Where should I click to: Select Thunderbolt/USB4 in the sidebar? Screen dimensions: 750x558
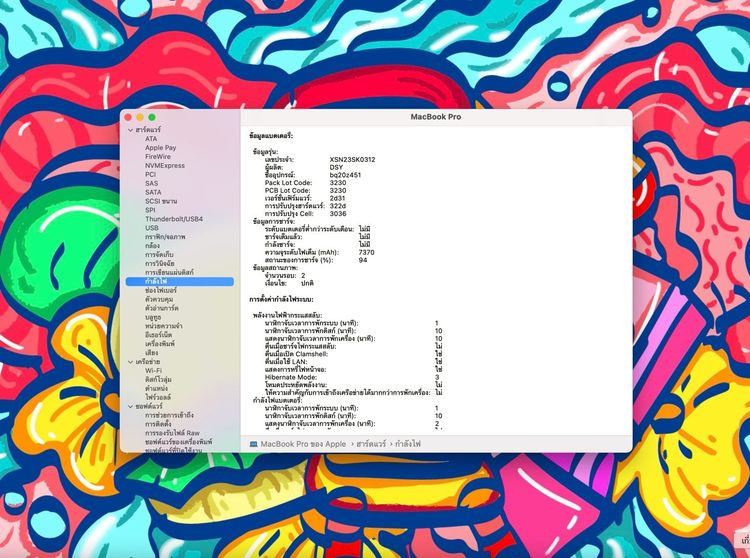(x=173, y=219)
